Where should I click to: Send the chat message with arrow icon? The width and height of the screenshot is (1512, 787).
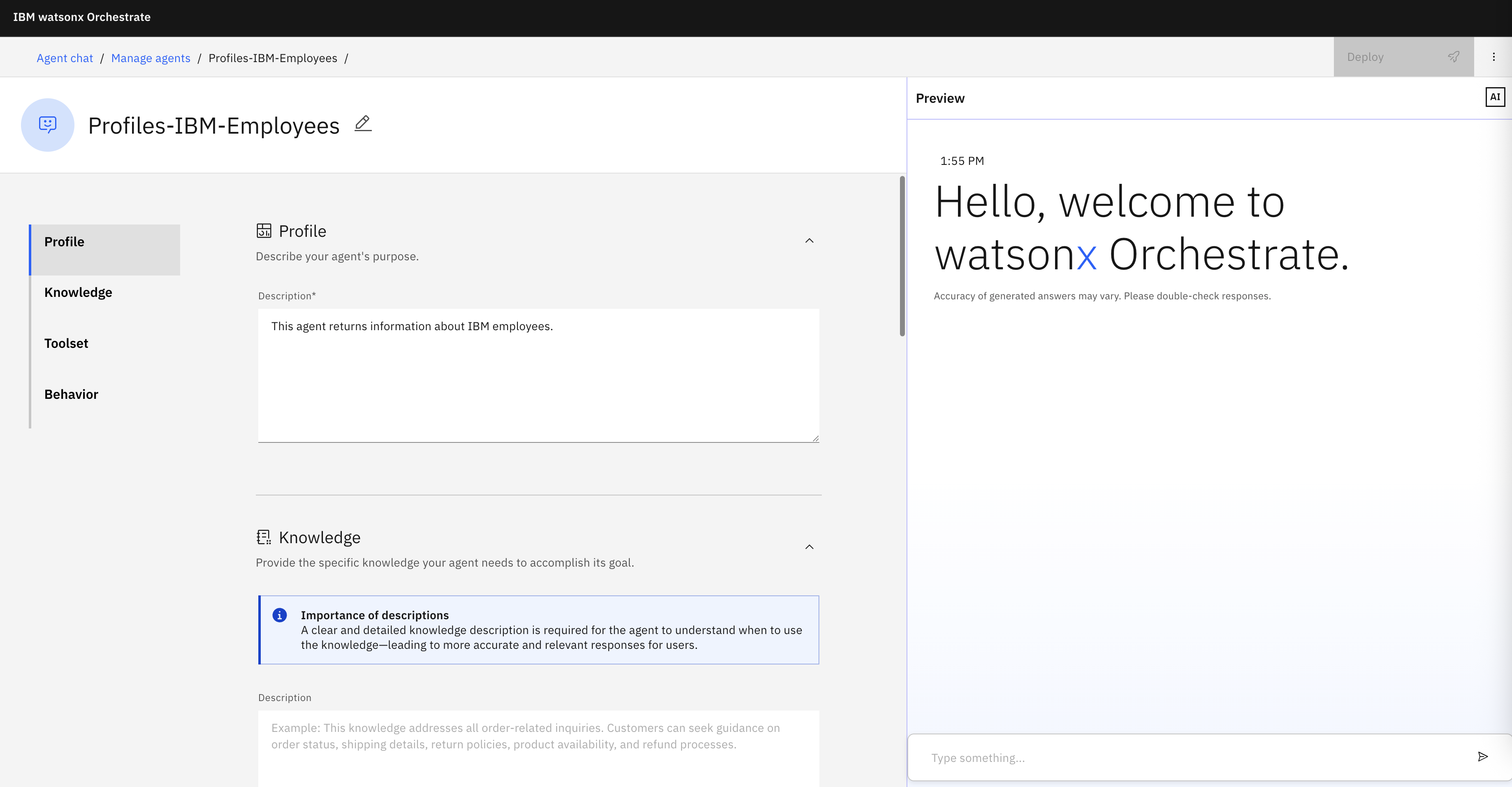[x=1483, y=757]
